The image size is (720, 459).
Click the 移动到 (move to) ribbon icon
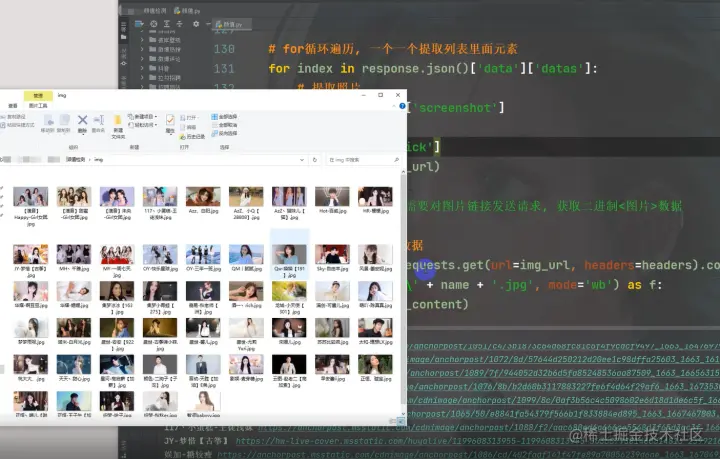point(48,120)
